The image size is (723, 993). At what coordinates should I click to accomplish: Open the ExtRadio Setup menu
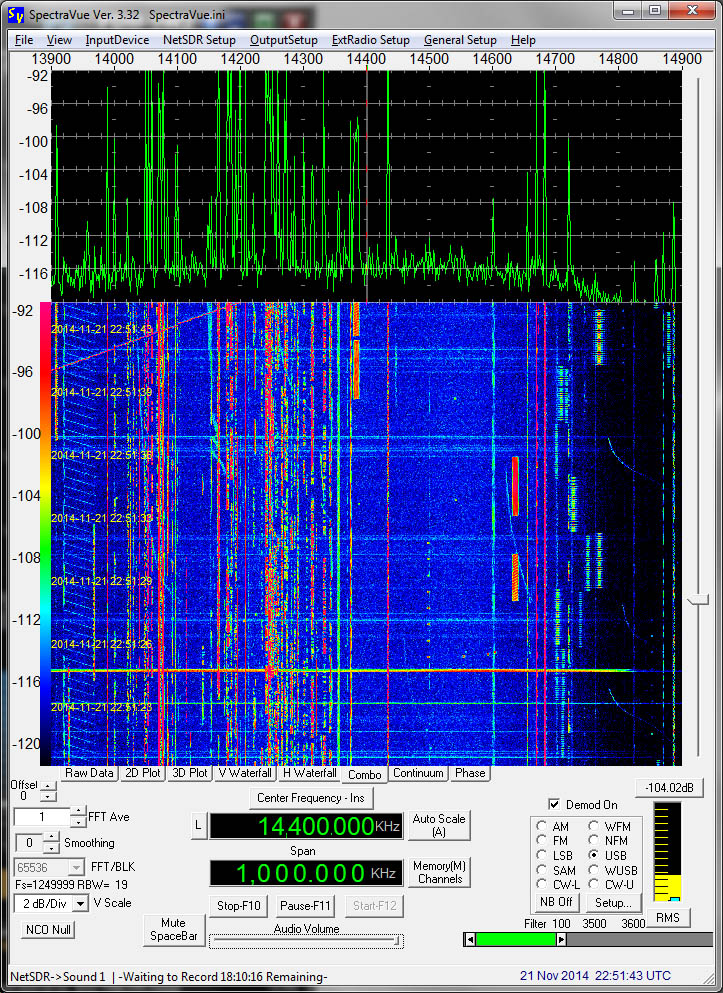click(370, 40)
